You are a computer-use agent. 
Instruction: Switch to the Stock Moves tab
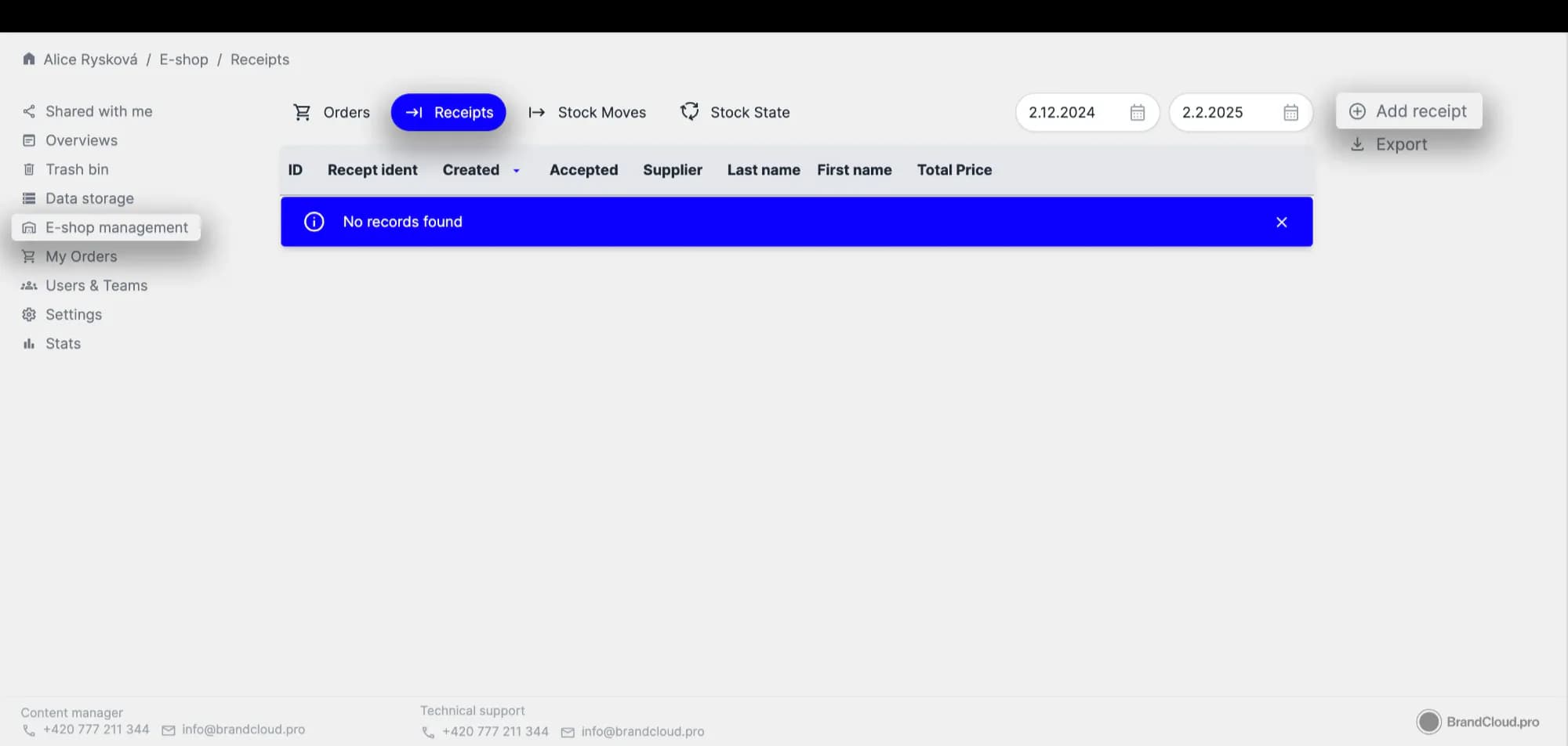[x=587, y=113]
